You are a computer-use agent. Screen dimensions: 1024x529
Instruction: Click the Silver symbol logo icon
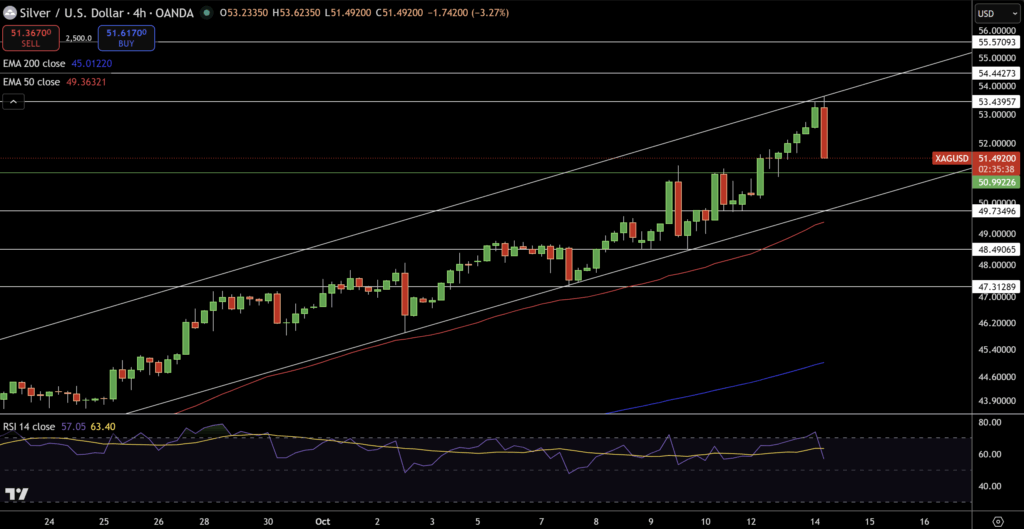pyautogui.click(x=10, y=13)
